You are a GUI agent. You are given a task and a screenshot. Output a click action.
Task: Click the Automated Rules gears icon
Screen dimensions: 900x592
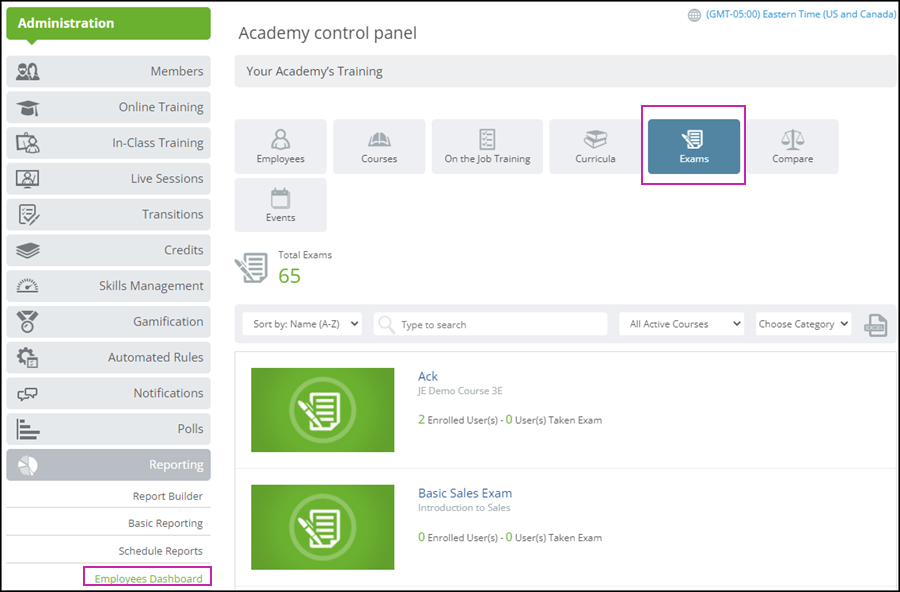click(28, 357)
